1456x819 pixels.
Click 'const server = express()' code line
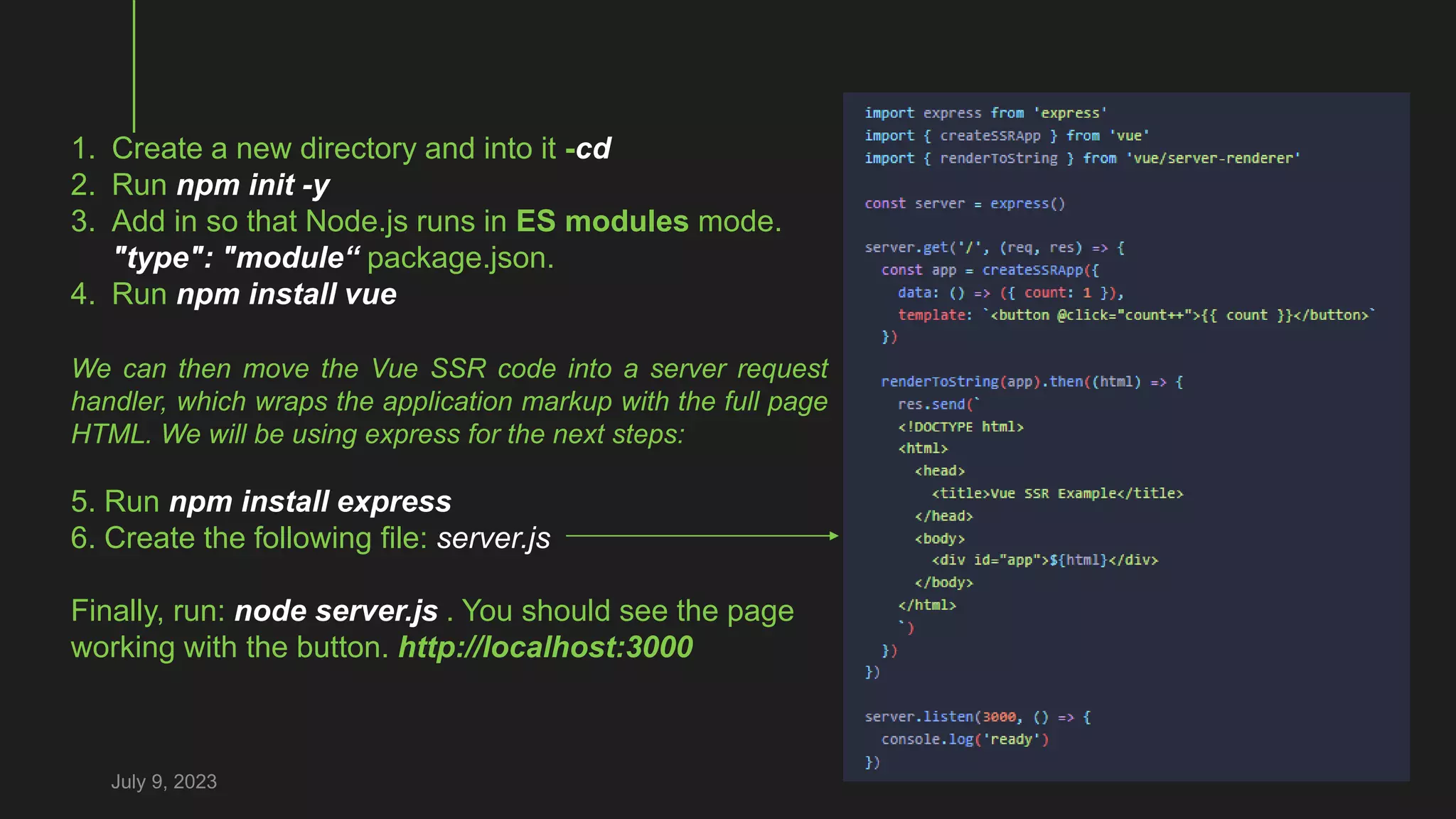(965, 204)
